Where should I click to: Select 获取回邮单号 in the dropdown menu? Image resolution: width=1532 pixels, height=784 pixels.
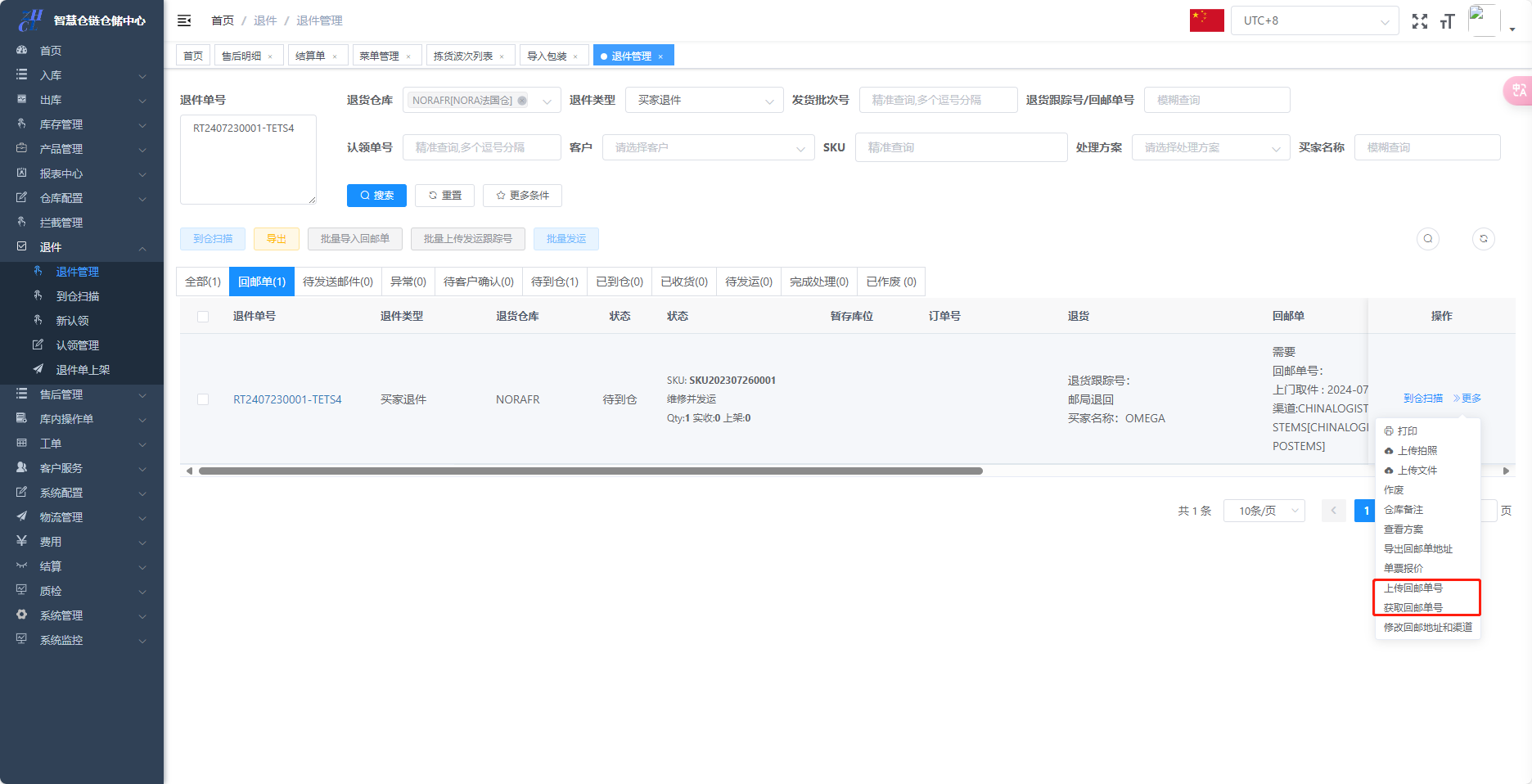(x=1413, y=607)
